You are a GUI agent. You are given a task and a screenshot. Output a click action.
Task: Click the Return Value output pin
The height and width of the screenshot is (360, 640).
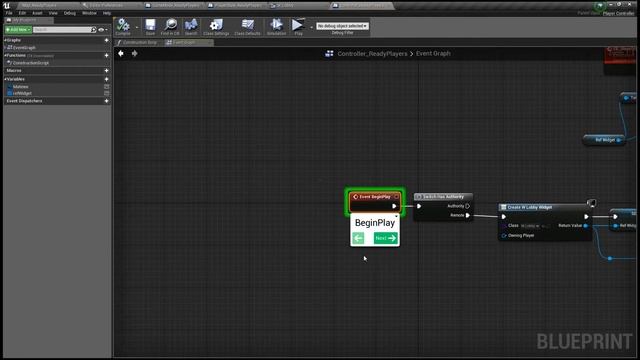(586, 226)
